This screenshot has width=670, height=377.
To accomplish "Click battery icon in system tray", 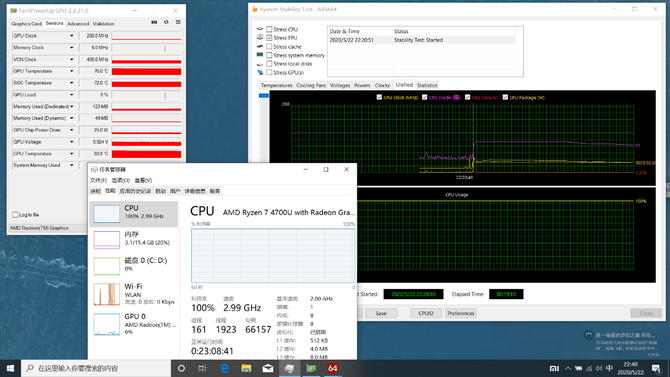I will tap(579, 368).
